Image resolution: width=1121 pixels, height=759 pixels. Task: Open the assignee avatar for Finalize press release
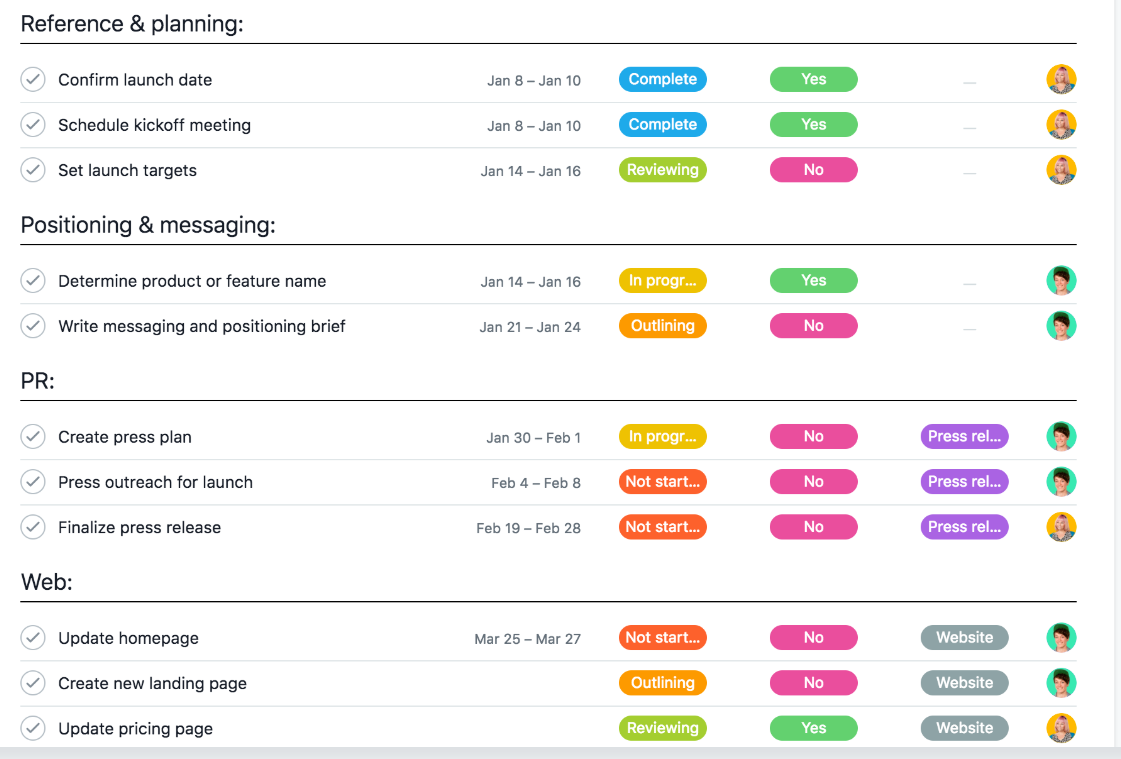(1061, 527)
